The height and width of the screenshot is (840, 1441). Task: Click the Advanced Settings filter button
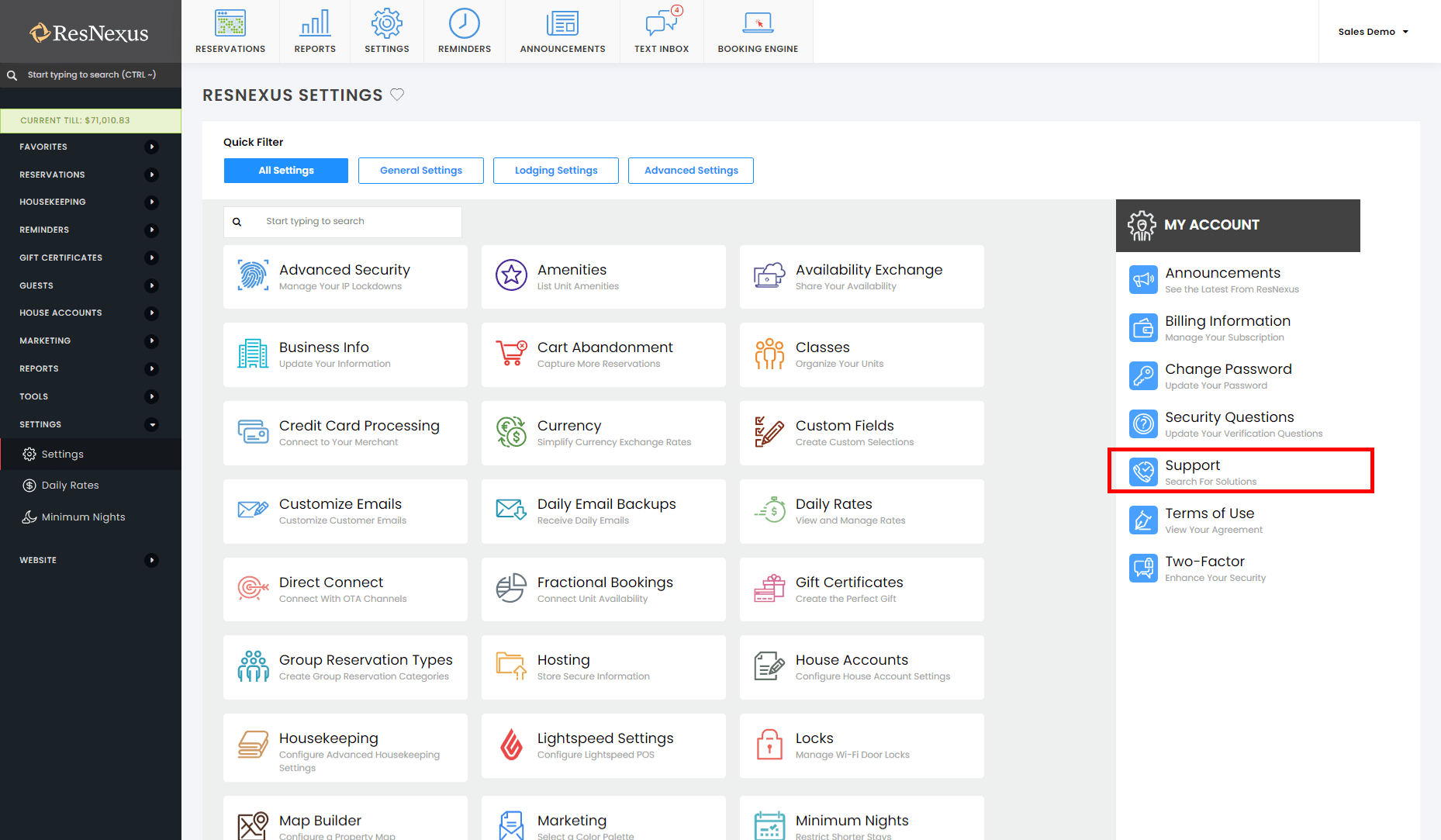(691, 171)
